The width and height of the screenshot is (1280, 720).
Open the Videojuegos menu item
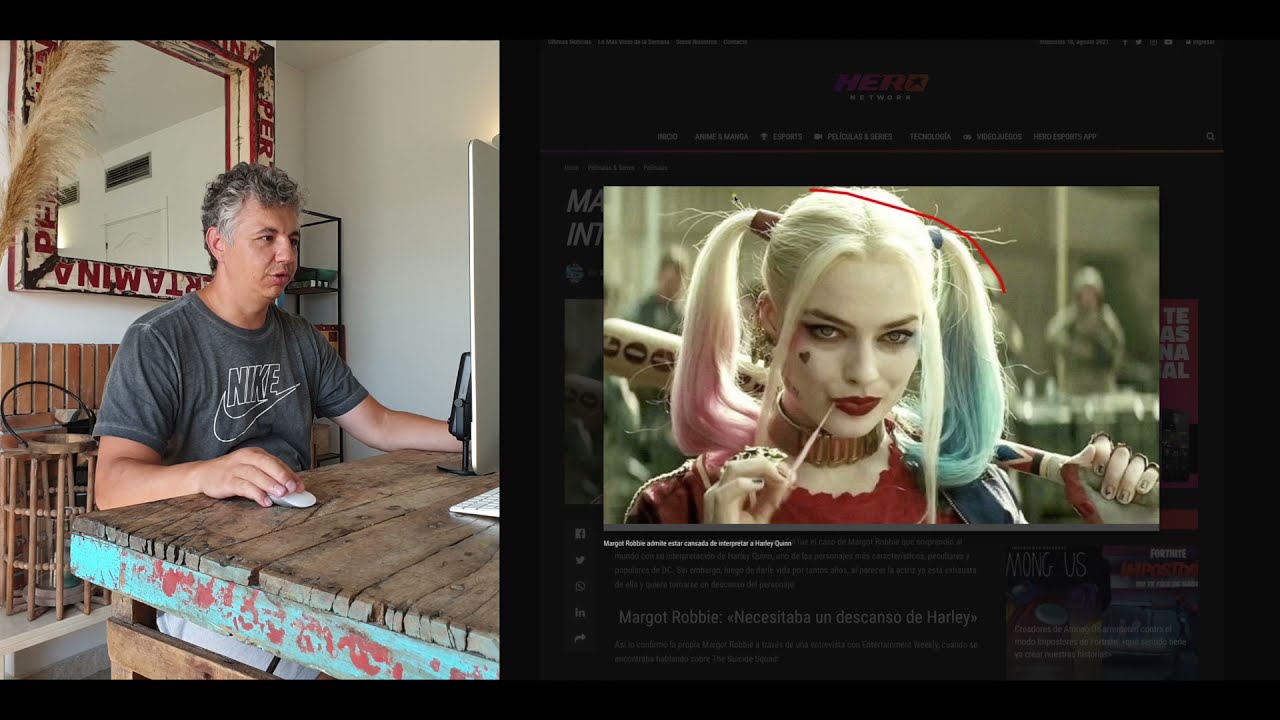(x=993, y=137)
